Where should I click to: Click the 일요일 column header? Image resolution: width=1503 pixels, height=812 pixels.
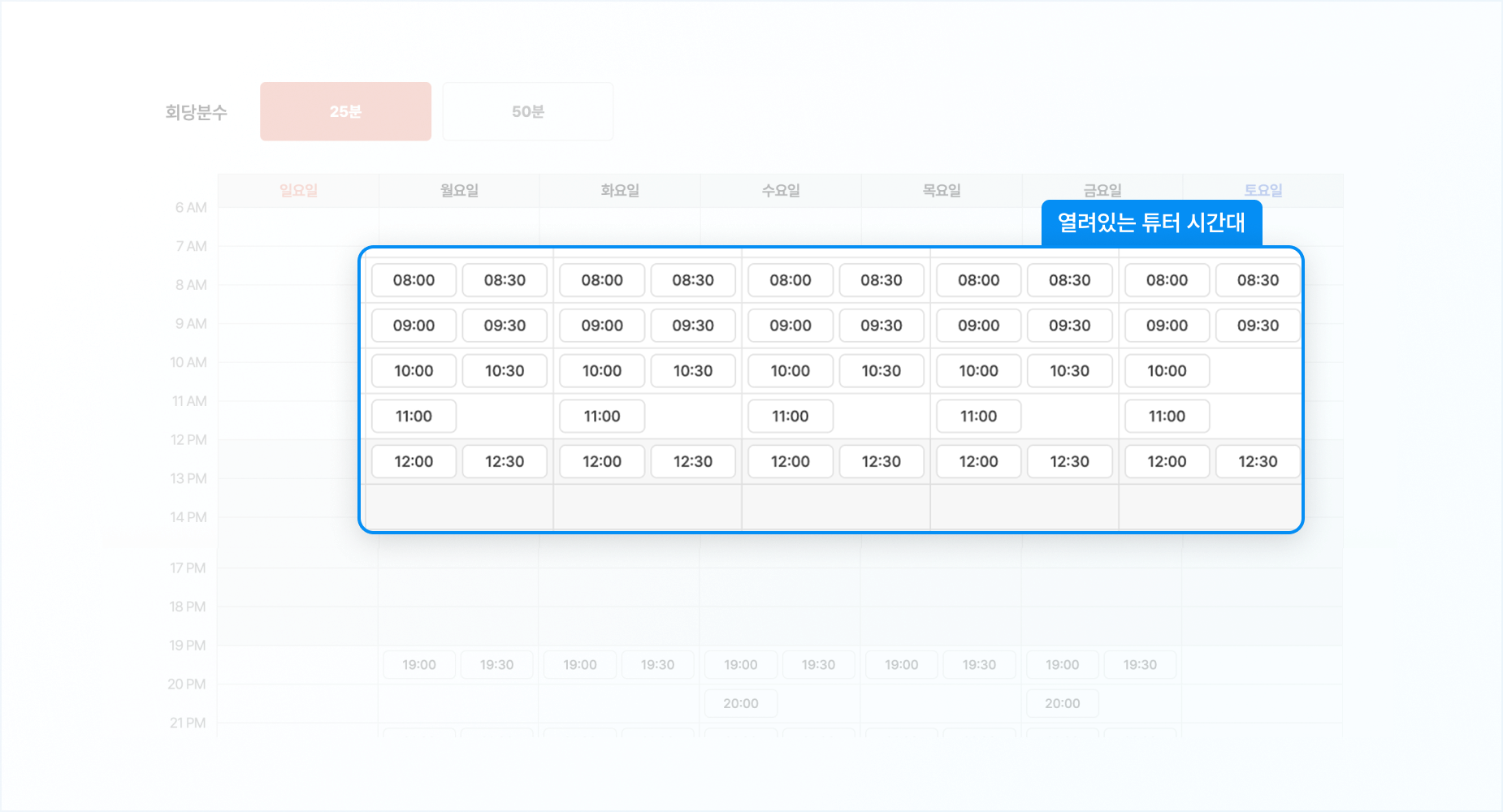coord(298,191)
